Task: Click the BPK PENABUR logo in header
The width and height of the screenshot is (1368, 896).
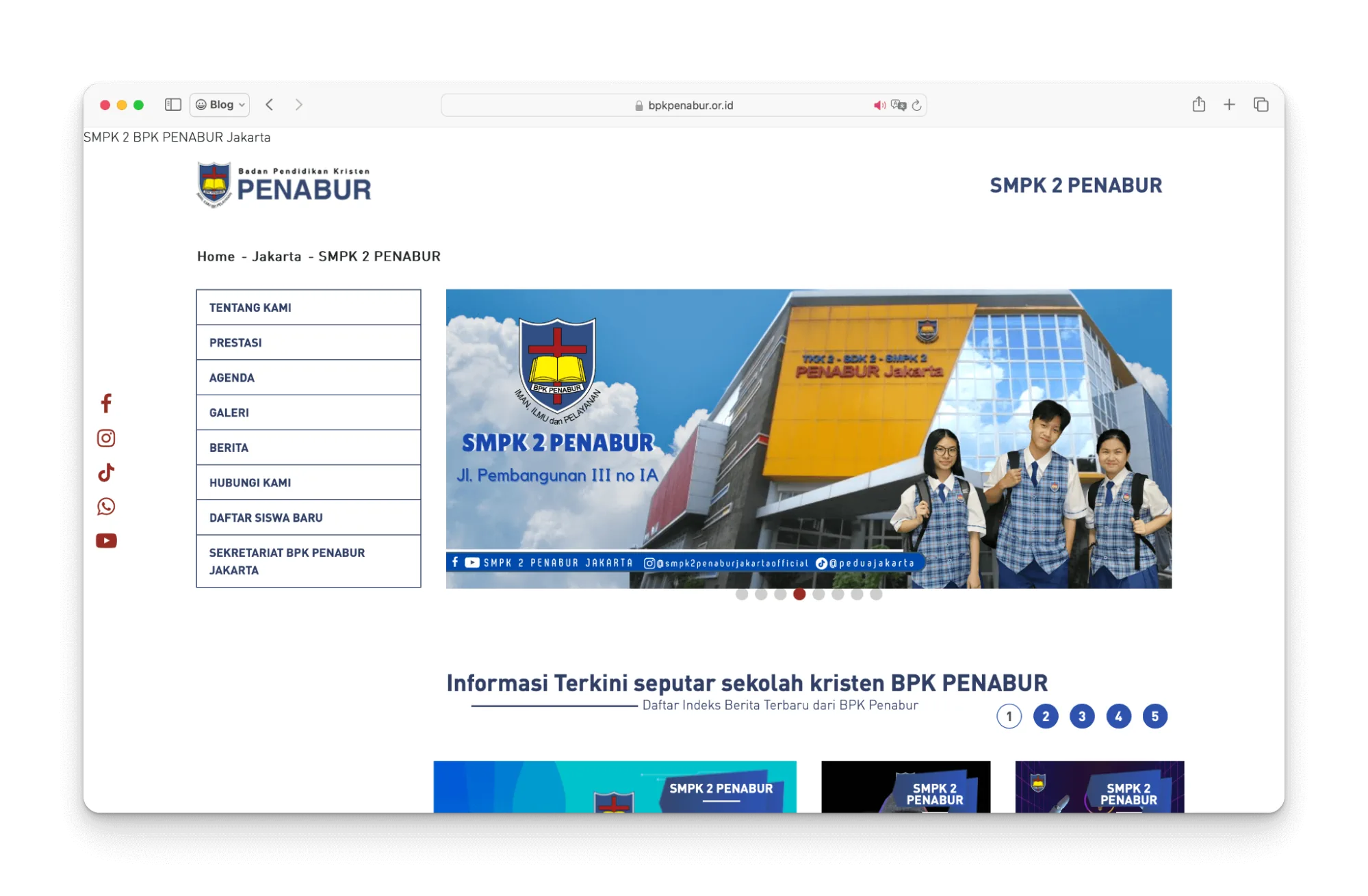Action: [283, 185]
